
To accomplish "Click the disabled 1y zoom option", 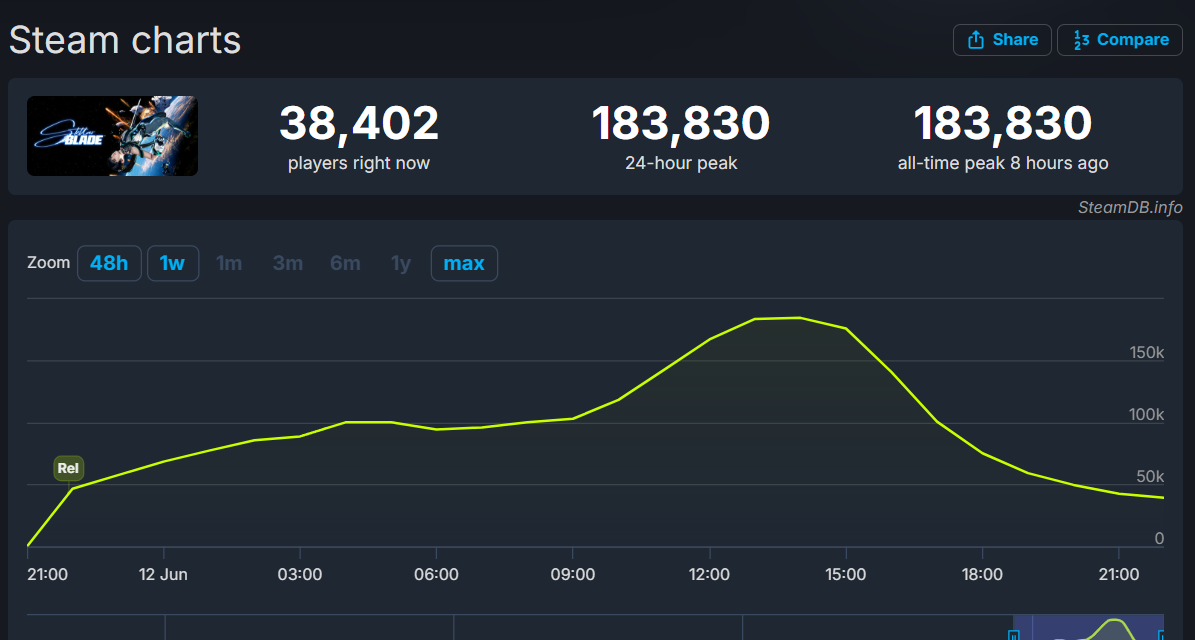I will [401, 264].
